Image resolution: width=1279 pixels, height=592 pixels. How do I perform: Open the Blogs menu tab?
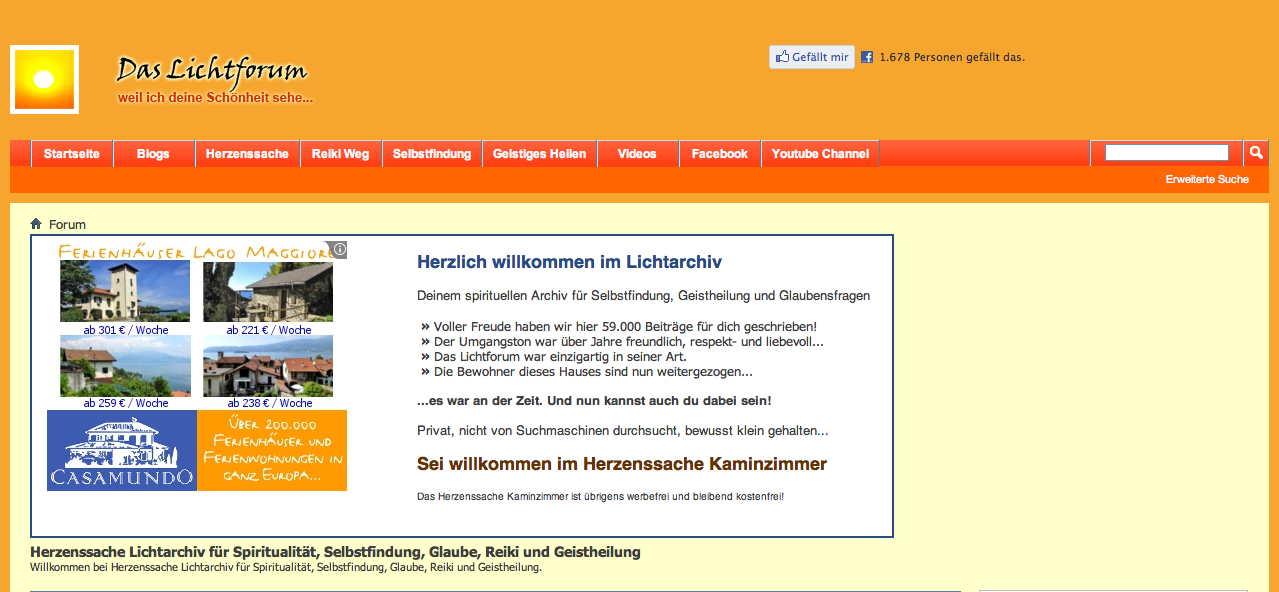(153, 154)
